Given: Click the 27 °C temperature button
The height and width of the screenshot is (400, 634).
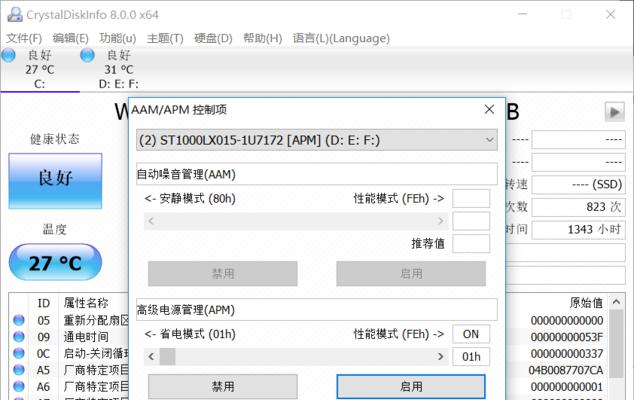Looking at the screenshot, I should (55, 262).
